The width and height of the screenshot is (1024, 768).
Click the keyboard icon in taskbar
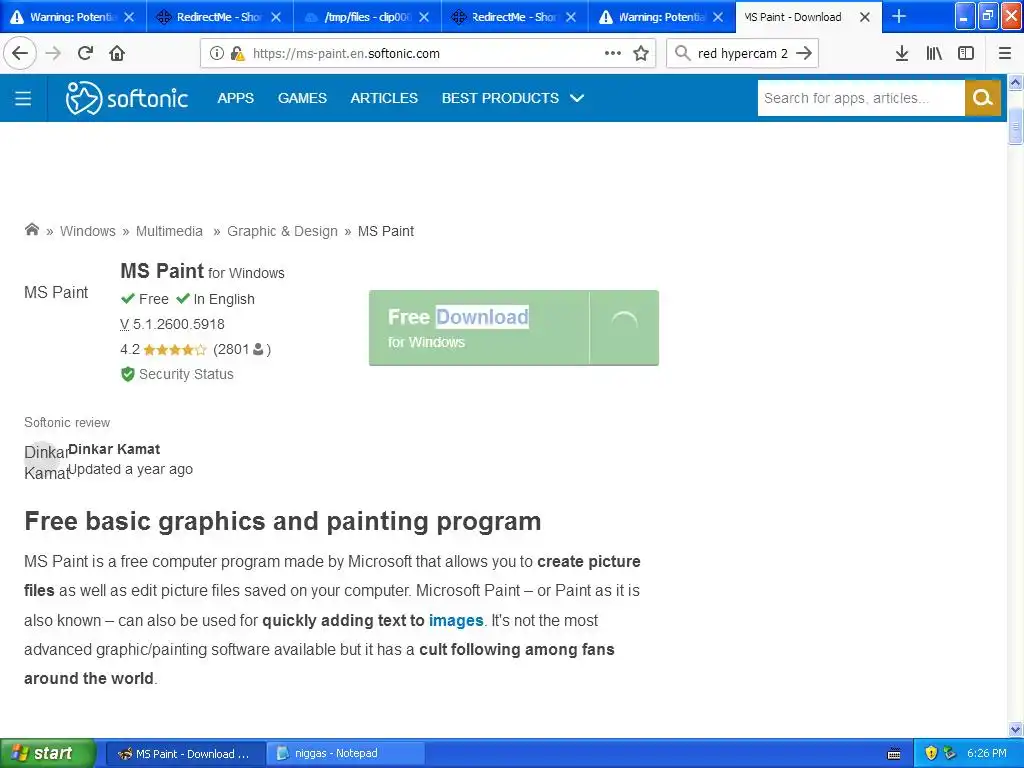click(894, 754)
